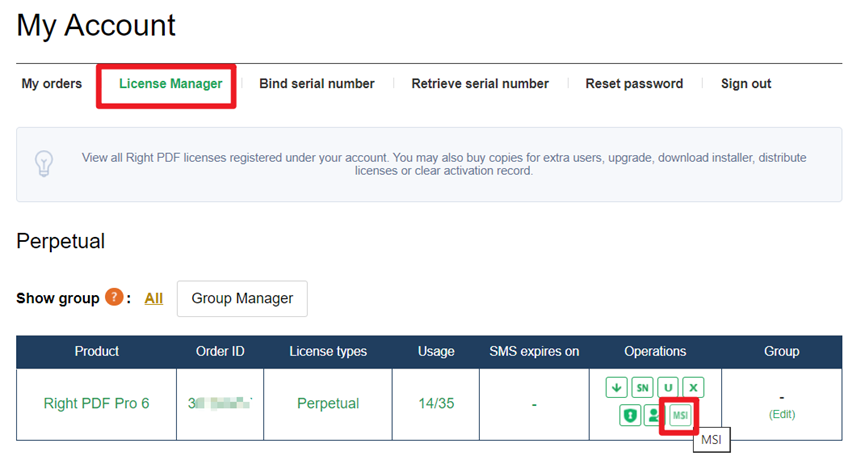Open the My orders tab
Screen dimensions: 865x469
pos(52,83)
